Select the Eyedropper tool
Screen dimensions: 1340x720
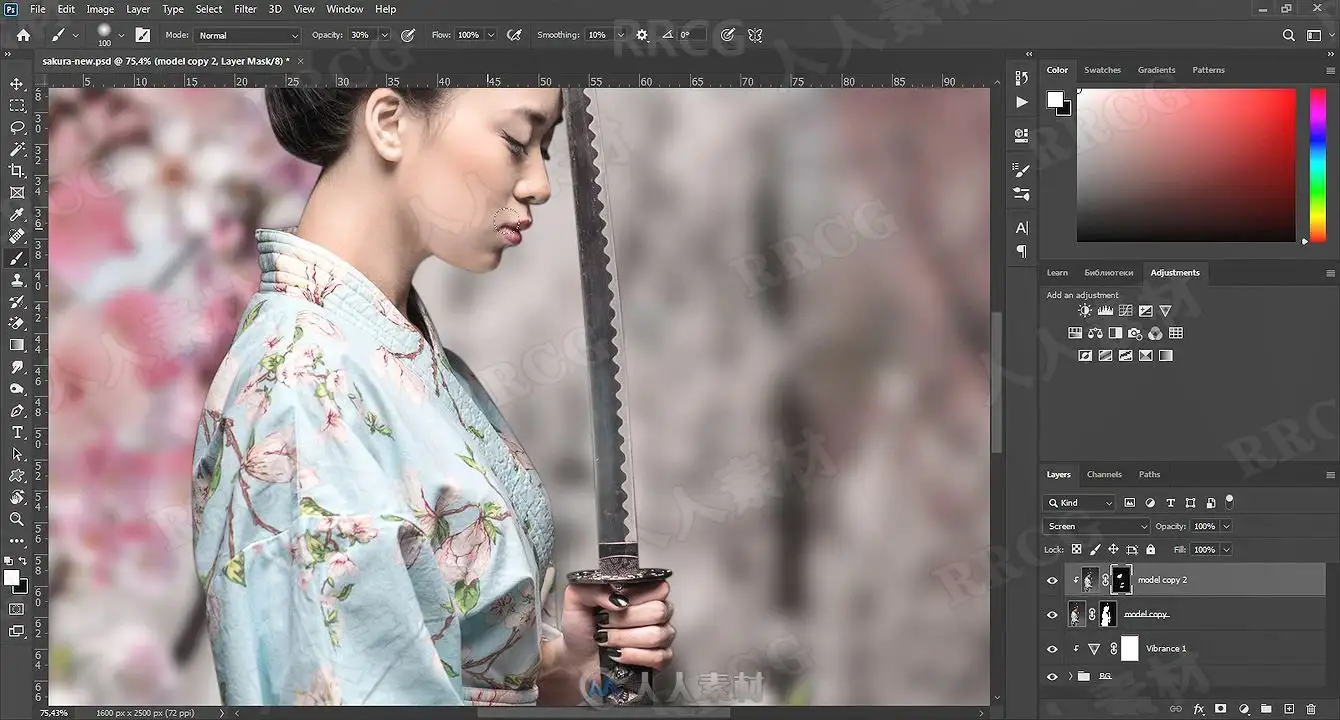[17, 215]
